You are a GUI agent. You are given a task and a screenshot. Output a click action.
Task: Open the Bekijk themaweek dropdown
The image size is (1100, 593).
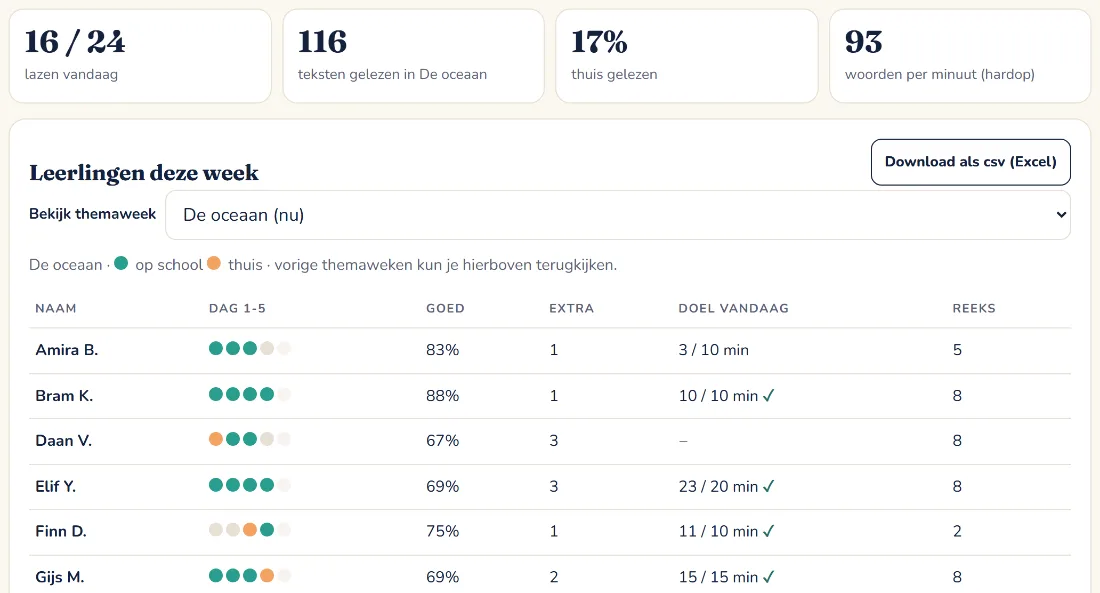tap(617, 215)
